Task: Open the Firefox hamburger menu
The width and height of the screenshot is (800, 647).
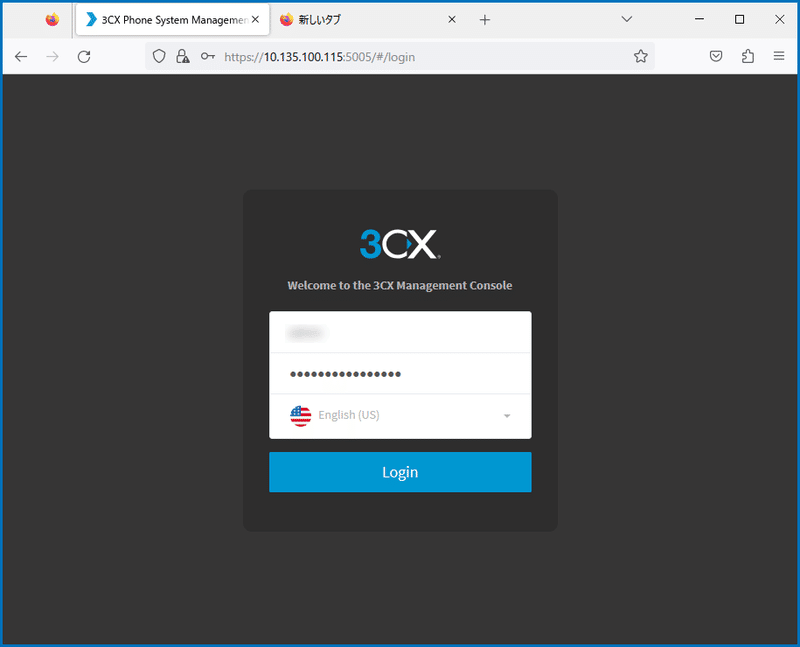Action: tap(779, 56)
